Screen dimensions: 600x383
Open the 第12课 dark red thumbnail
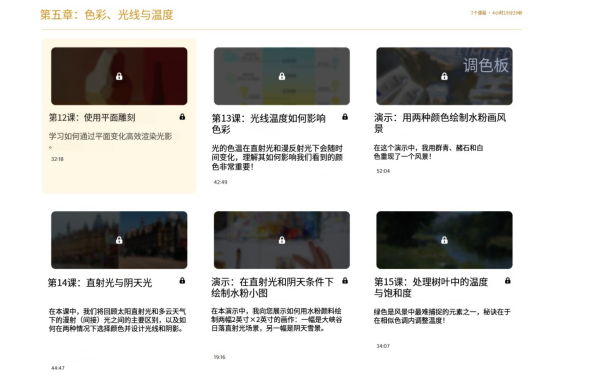119,76
